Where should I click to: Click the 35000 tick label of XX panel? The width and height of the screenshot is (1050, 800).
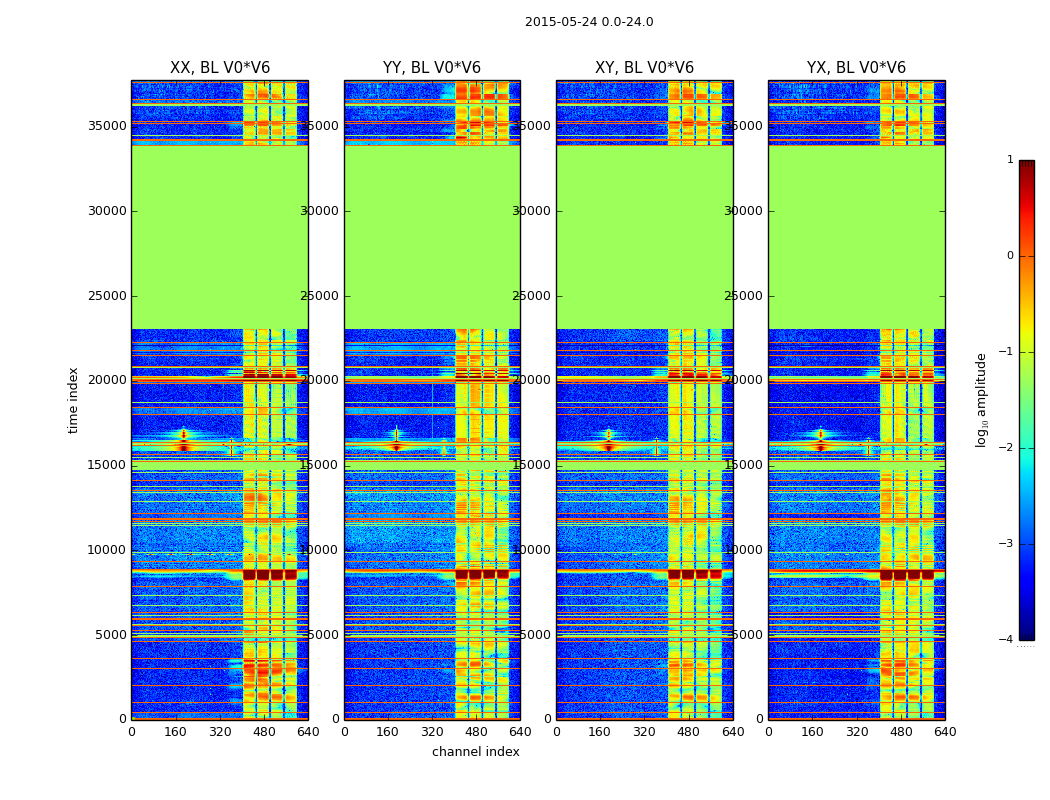tap(107, 126)
